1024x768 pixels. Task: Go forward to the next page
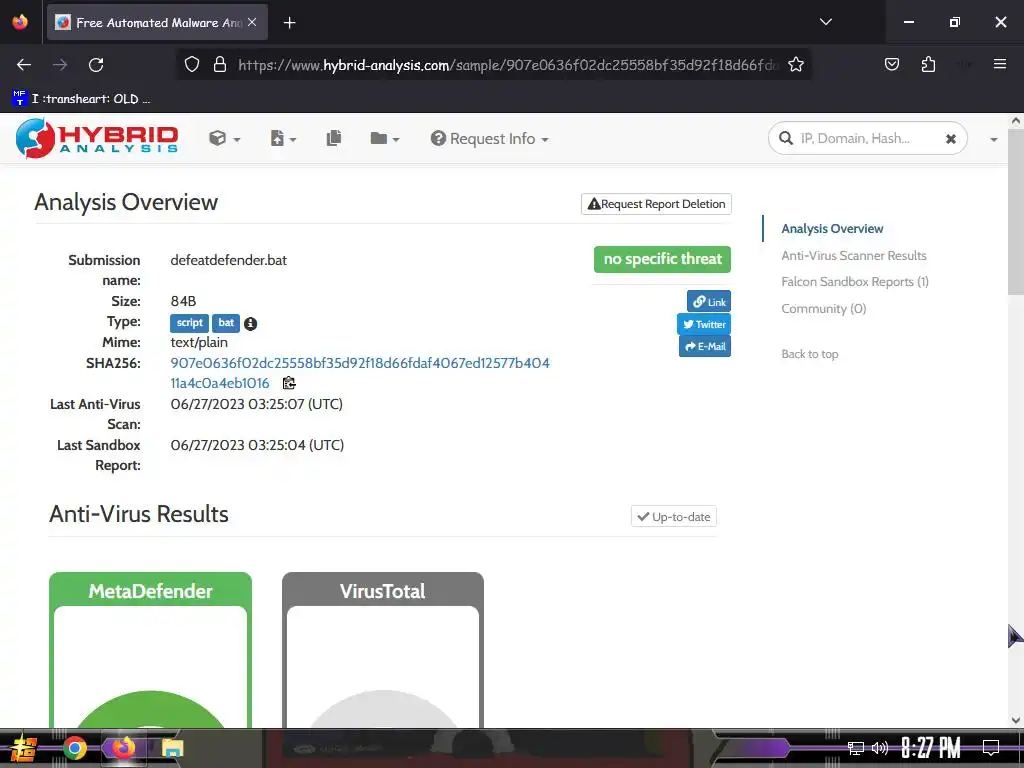click(60, 65)
